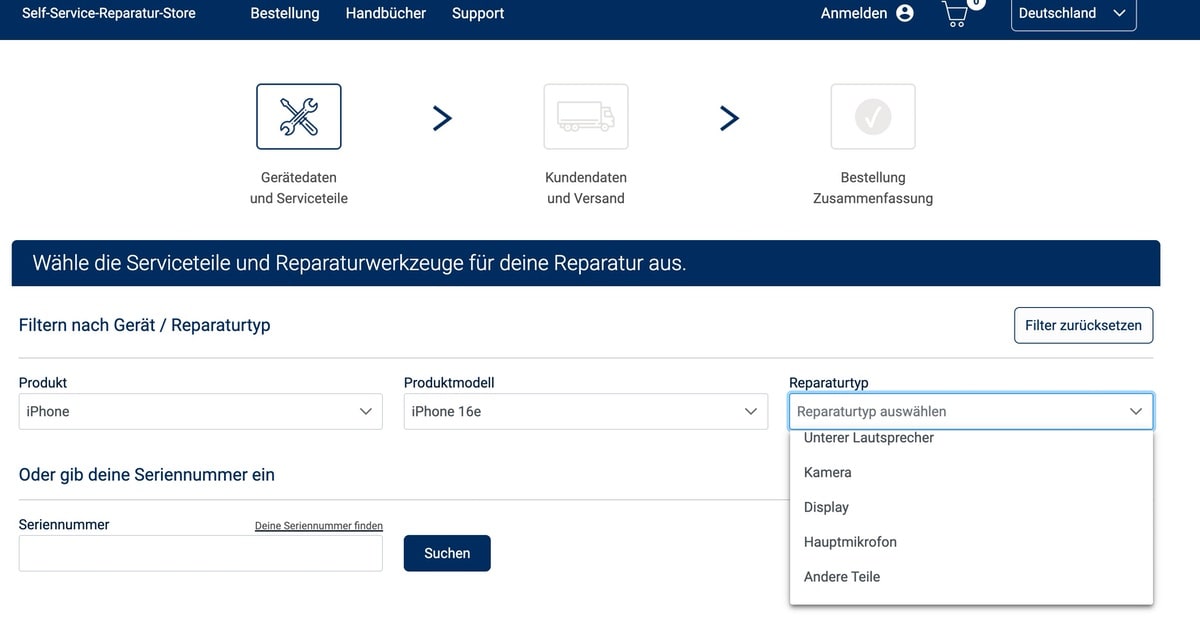Select Kamera from the repair type list
This screenshot has height=622, width=1200.
(x=828, y=472)
